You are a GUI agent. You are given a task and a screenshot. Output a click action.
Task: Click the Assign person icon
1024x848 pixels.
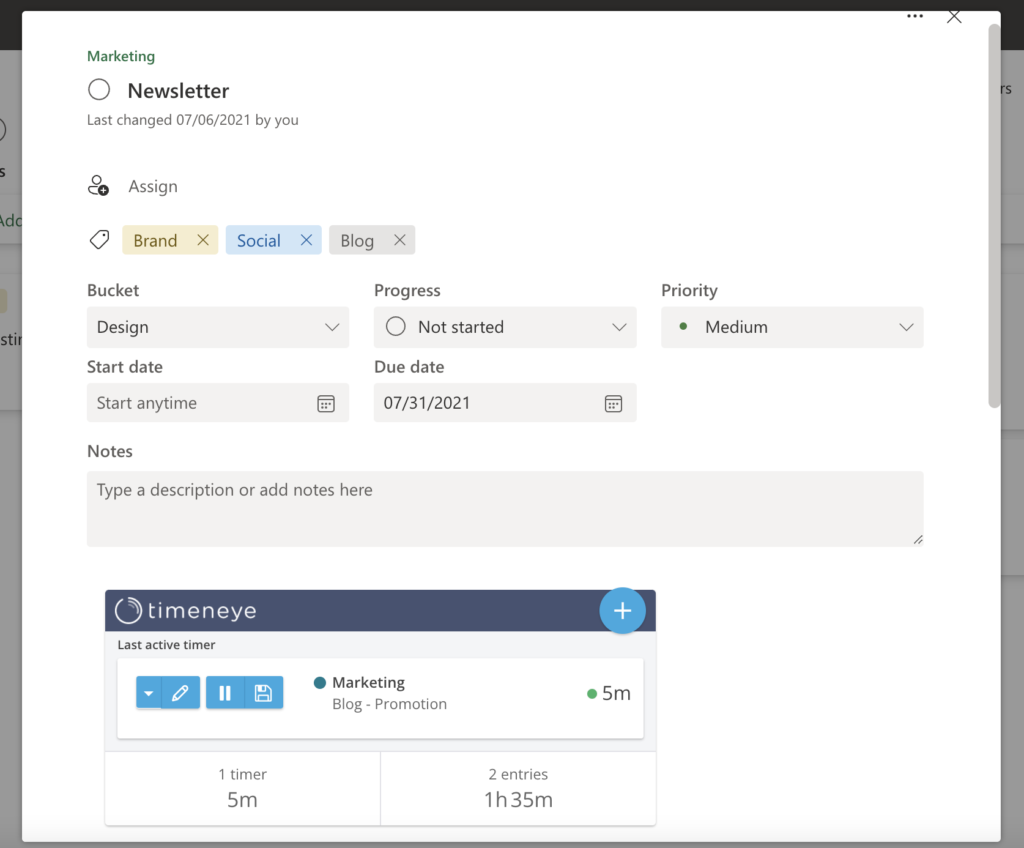[98, 185]
